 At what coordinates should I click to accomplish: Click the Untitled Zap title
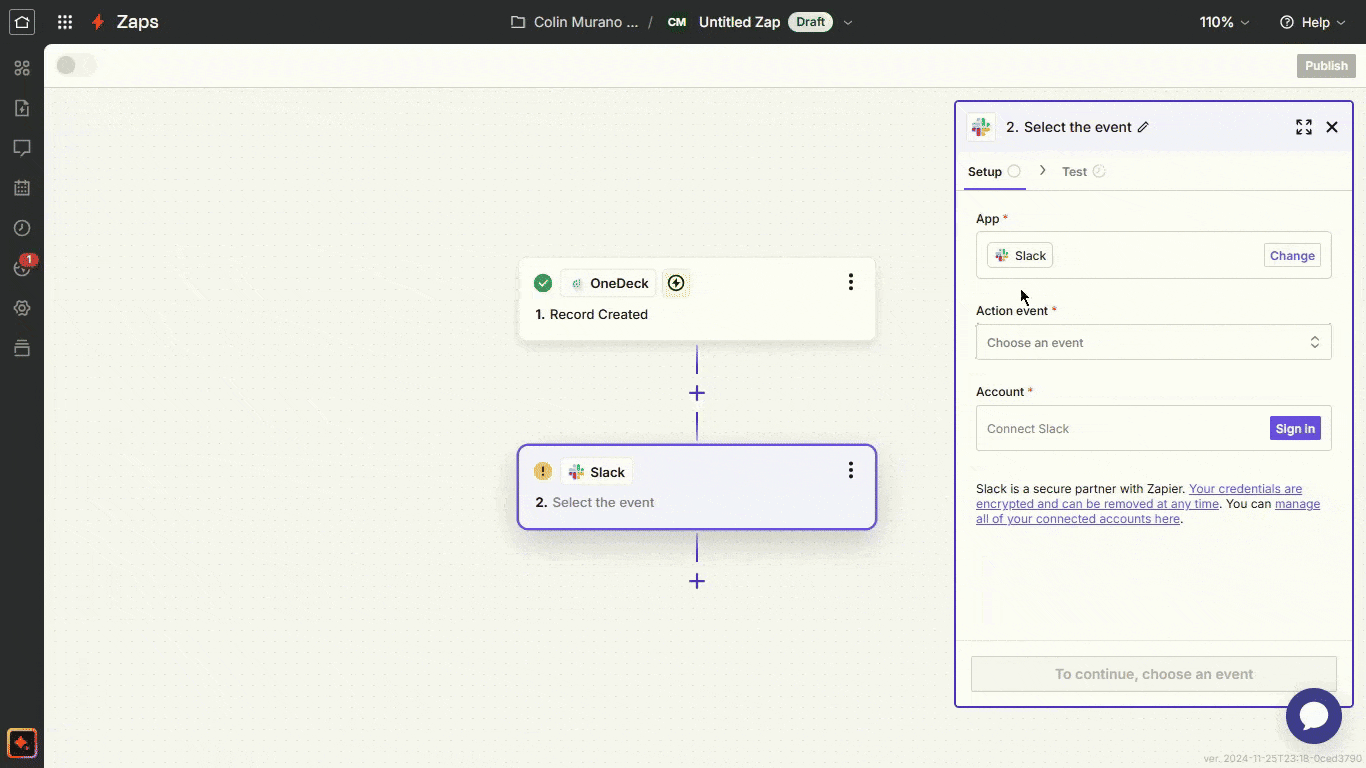pyautogui.click(x=739, y=22)
